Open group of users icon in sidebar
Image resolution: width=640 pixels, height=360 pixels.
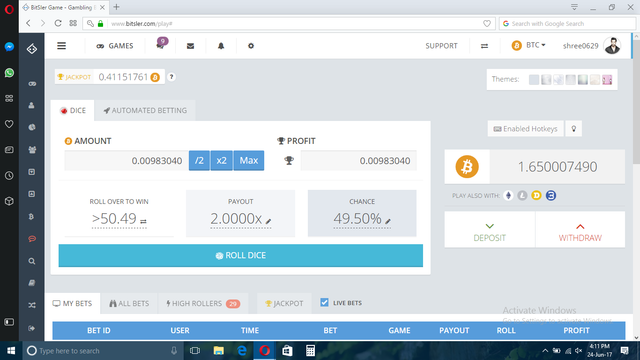click(x=32, y=150)
